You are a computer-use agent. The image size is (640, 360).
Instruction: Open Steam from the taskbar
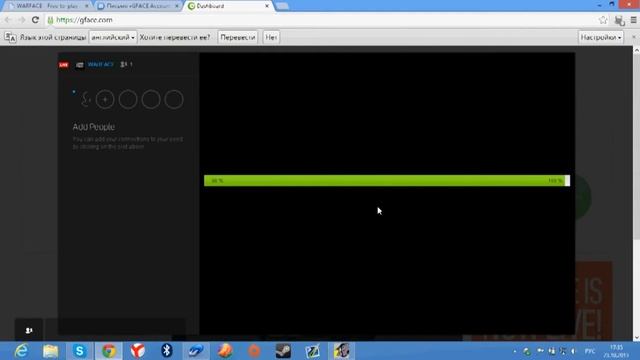click(283, 351)
